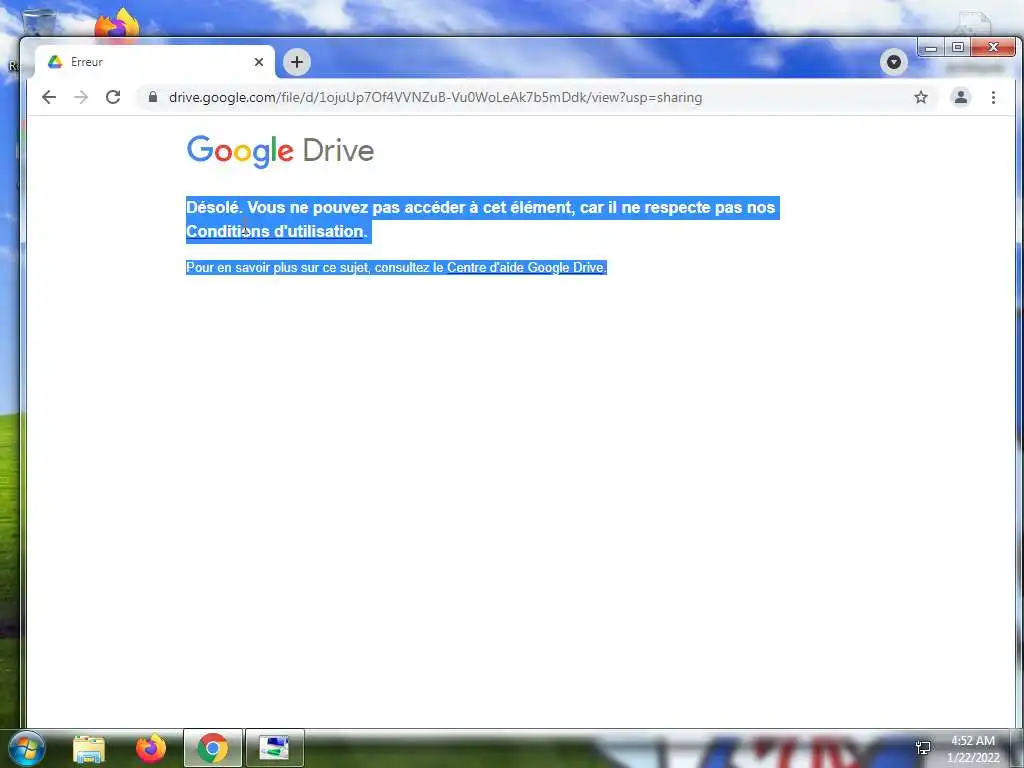Launch Firefox from the taskbar
The width and height of the screenshot is (1024, 768).
[151, 748]
